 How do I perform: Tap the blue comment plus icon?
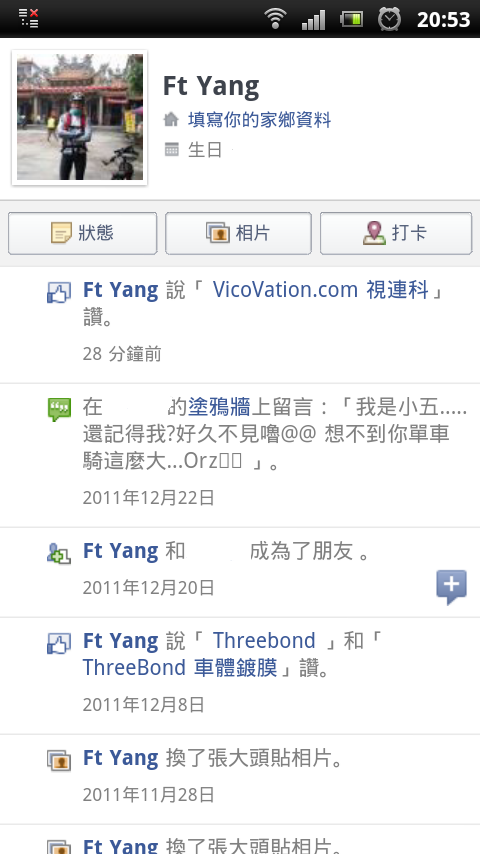451,587
